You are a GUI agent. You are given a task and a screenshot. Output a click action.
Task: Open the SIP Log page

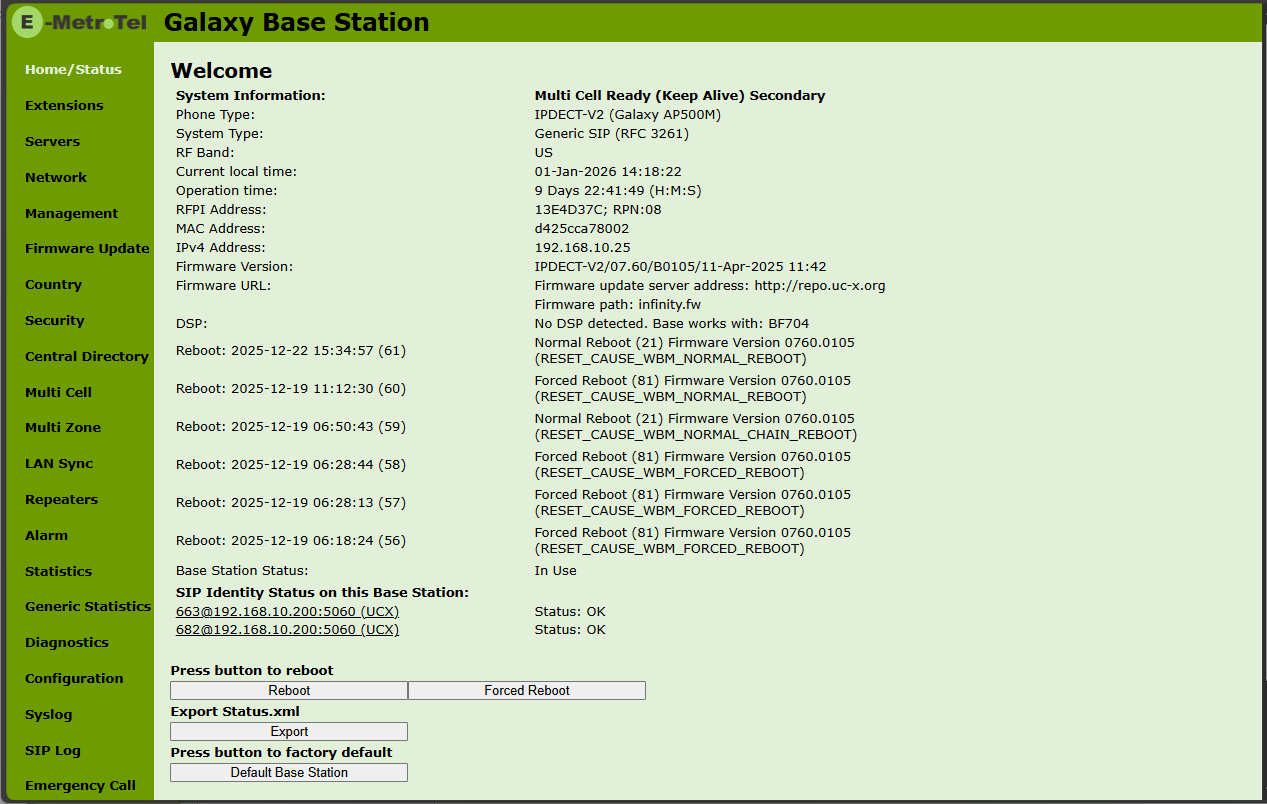pyautogui.click(x=53, y=751)
